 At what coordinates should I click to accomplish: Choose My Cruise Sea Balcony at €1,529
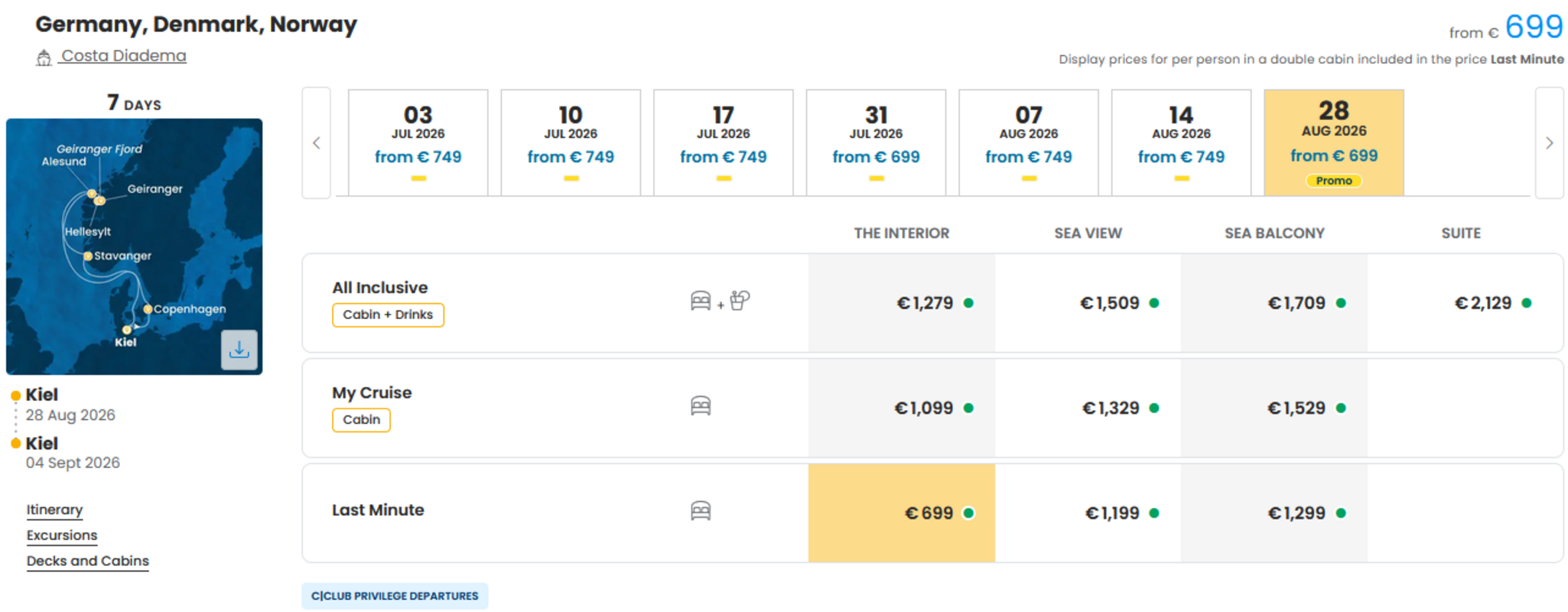(x=1274, y=408)
